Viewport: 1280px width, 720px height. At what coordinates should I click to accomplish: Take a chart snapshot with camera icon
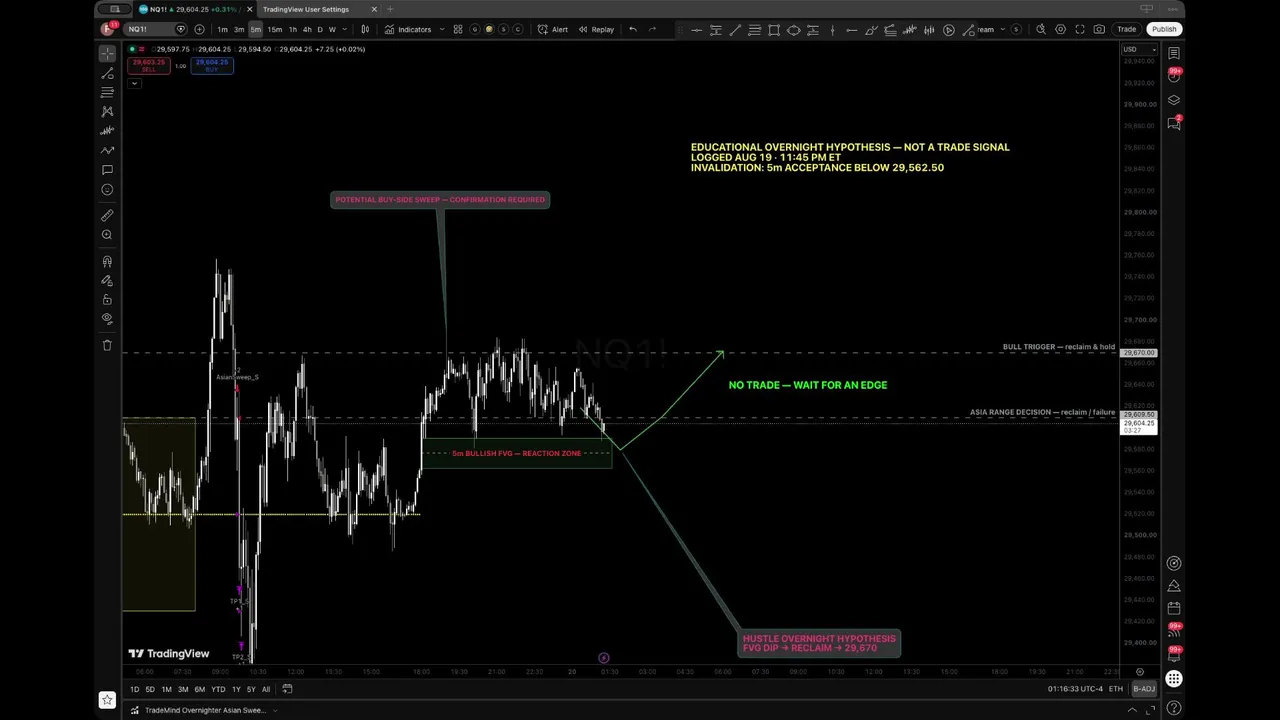(1099, 29)
